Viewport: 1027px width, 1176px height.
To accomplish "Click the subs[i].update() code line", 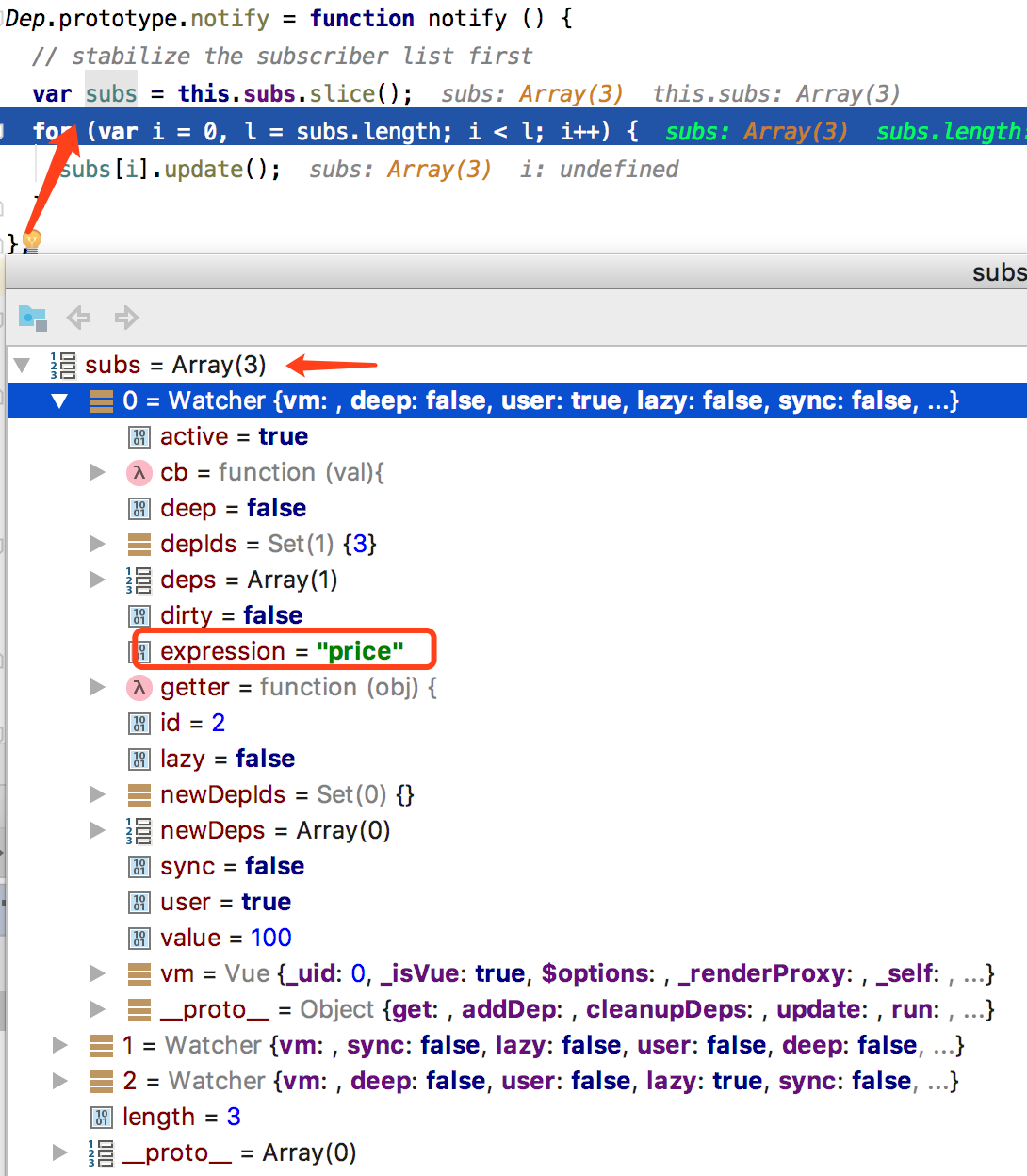I will 170,170.
